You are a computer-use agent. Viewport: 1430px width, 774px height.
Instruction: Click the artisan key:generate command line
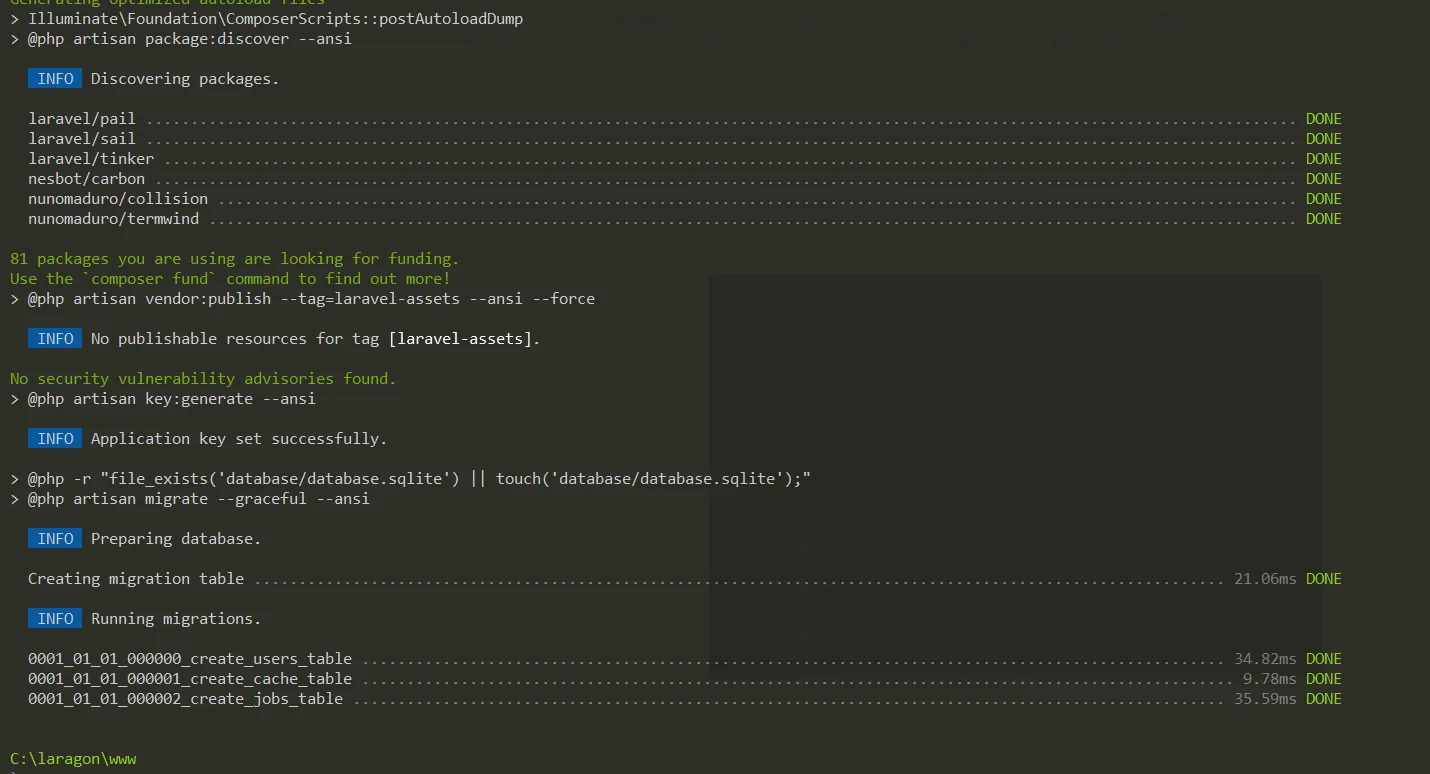tap(163, 399)
